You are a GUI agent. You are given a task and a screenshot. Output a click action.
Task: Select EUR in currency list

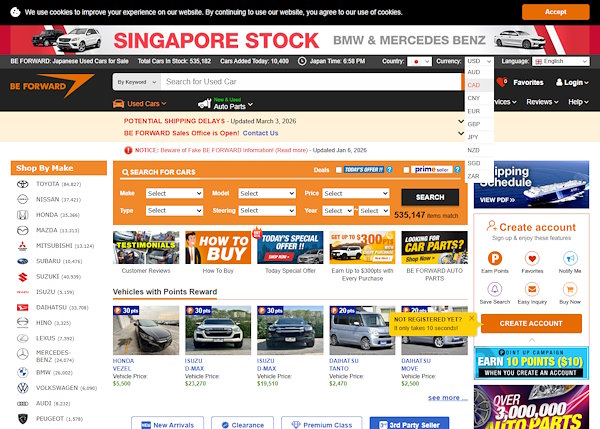479,111
